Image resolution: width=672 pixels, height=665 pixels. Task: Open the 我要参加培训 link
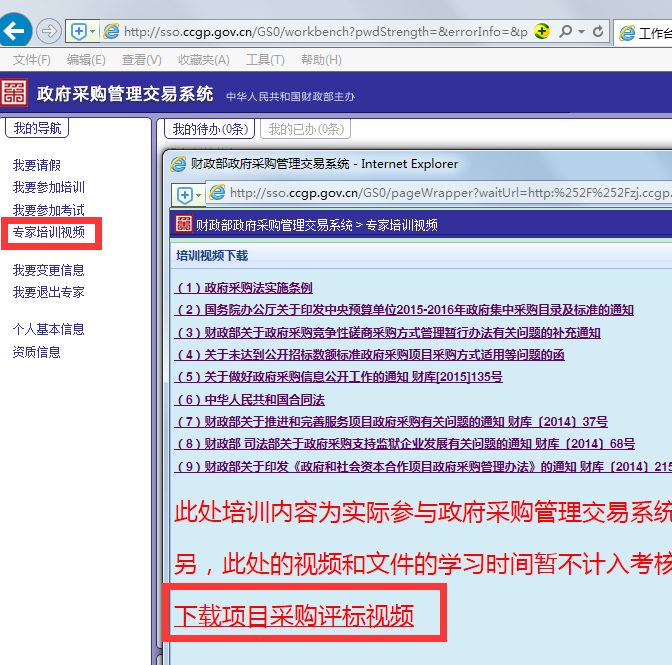click(49, 187)
